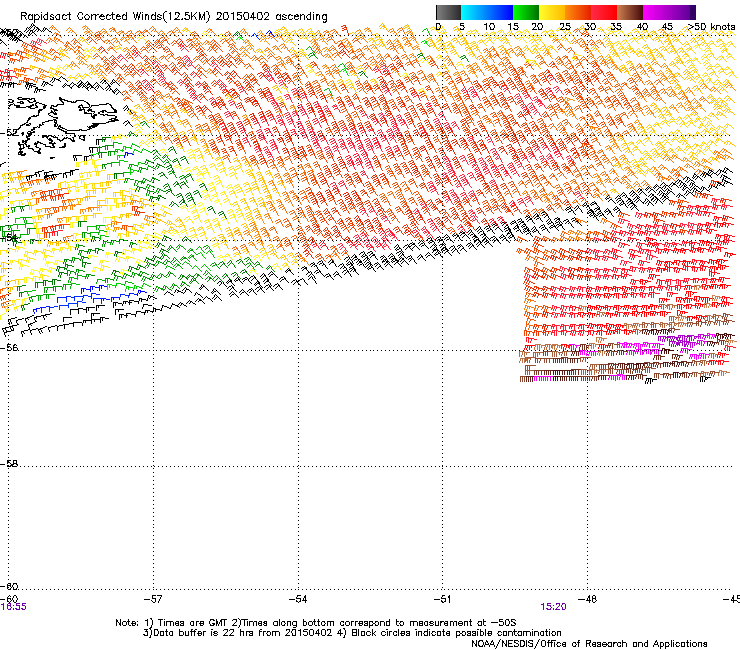740x650 pixels.
Task: Click the legend tick label '25'
Action: (564, 26)
